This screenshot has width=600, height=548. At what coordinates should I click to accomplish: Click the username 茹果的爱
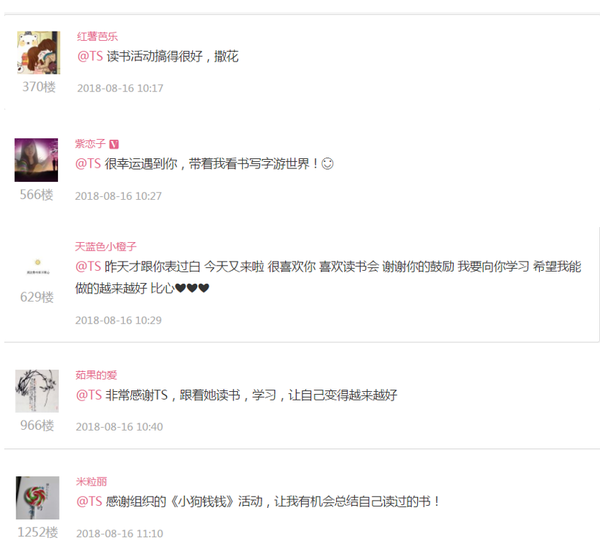(x=96, y=375)
